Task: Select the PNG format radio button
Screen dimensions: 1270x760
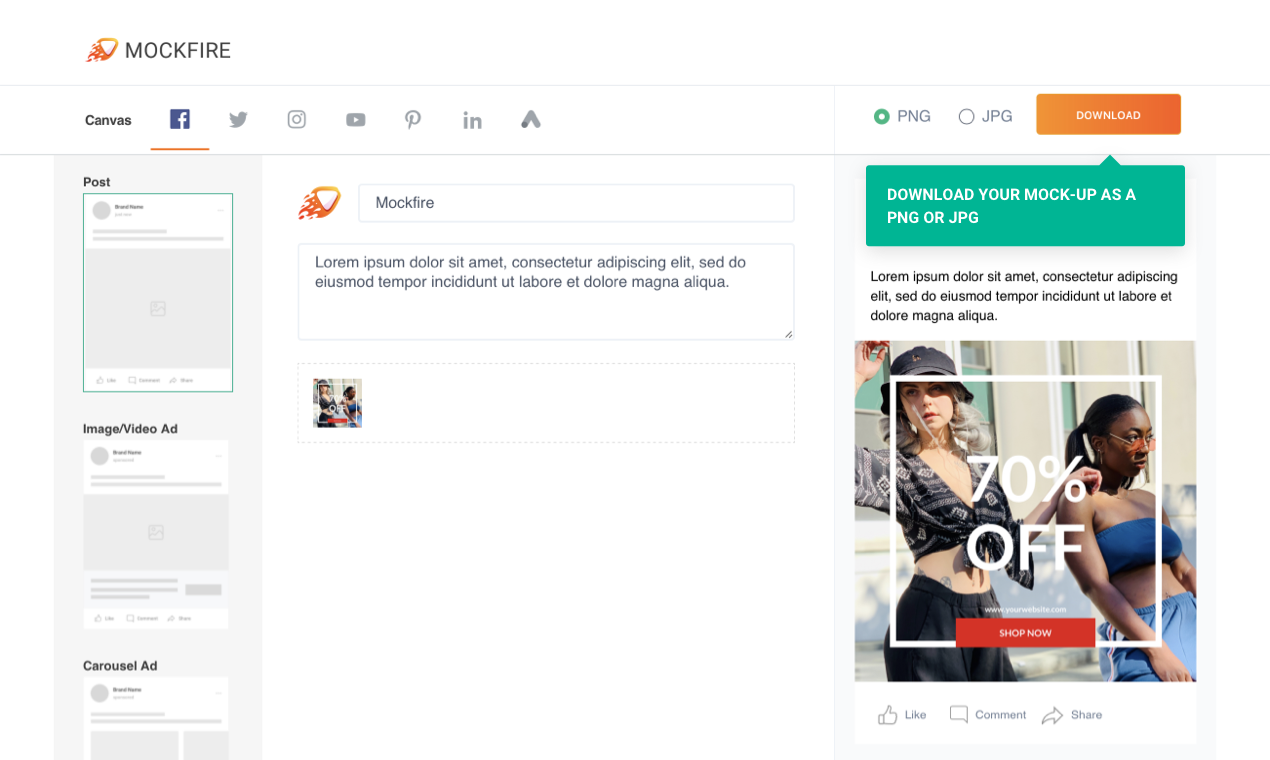Action: (x=881, y=116)
